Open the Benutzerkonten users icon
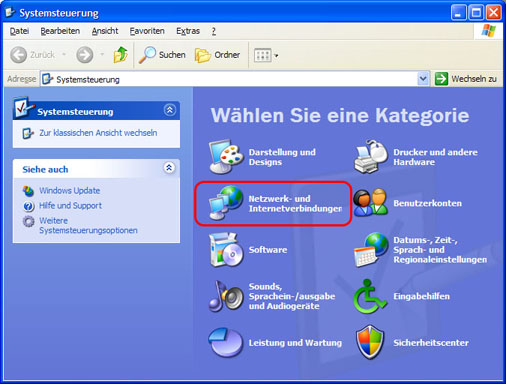 click(371, 203)
